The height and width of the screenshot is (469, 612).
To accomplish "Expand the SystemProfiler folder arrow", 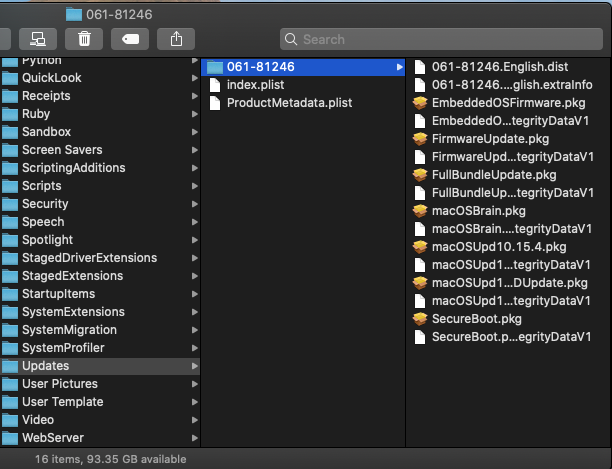I will 195,348.
